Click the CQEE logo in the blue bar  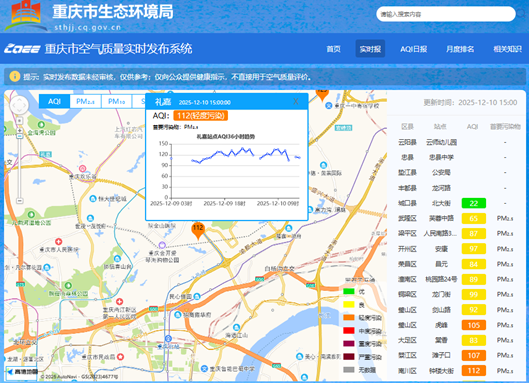22,49
